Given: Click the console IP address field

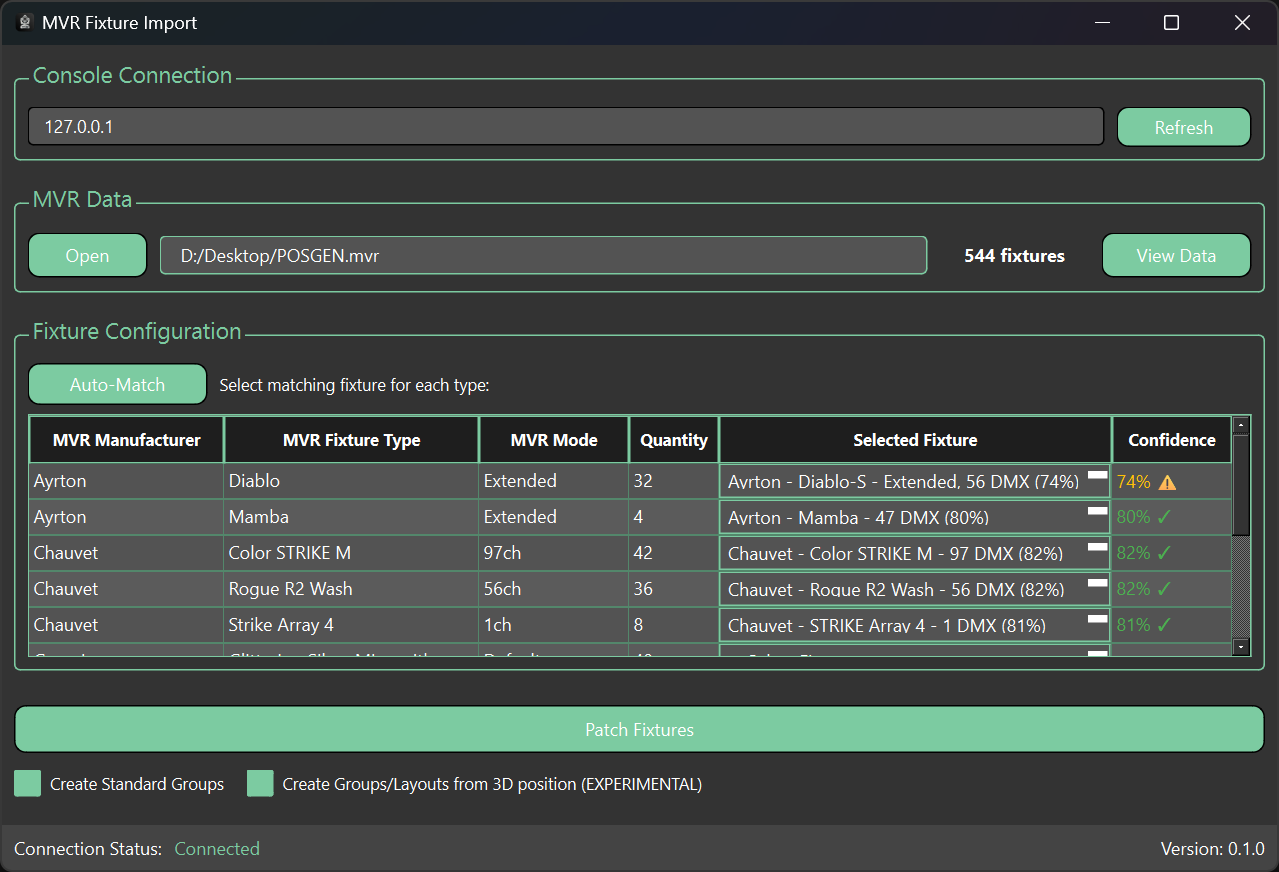Looking at the screenshot, I should 566,127.
